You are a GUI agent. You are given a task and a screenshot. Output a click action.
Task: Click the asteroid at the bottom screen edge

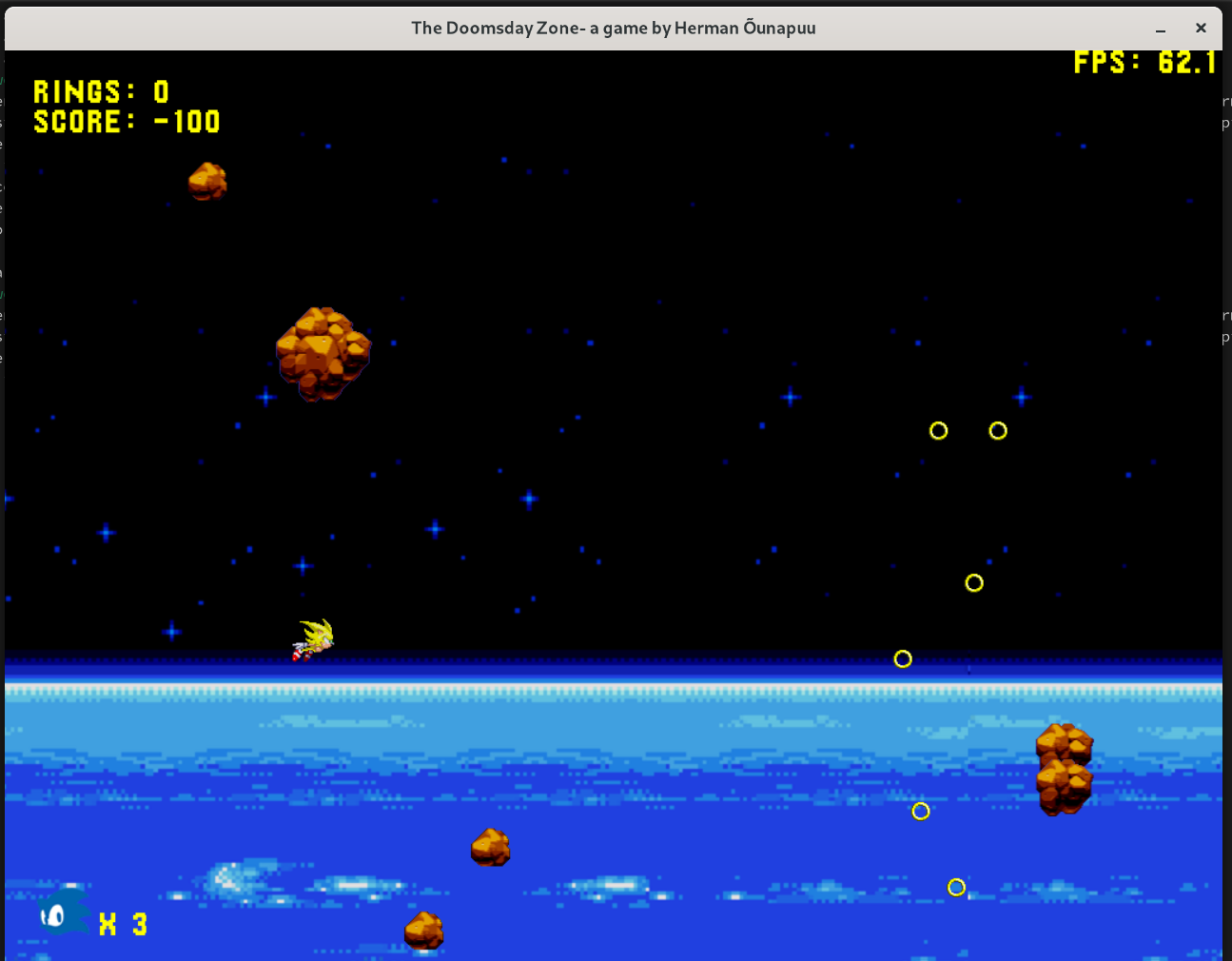click(424, 931)
